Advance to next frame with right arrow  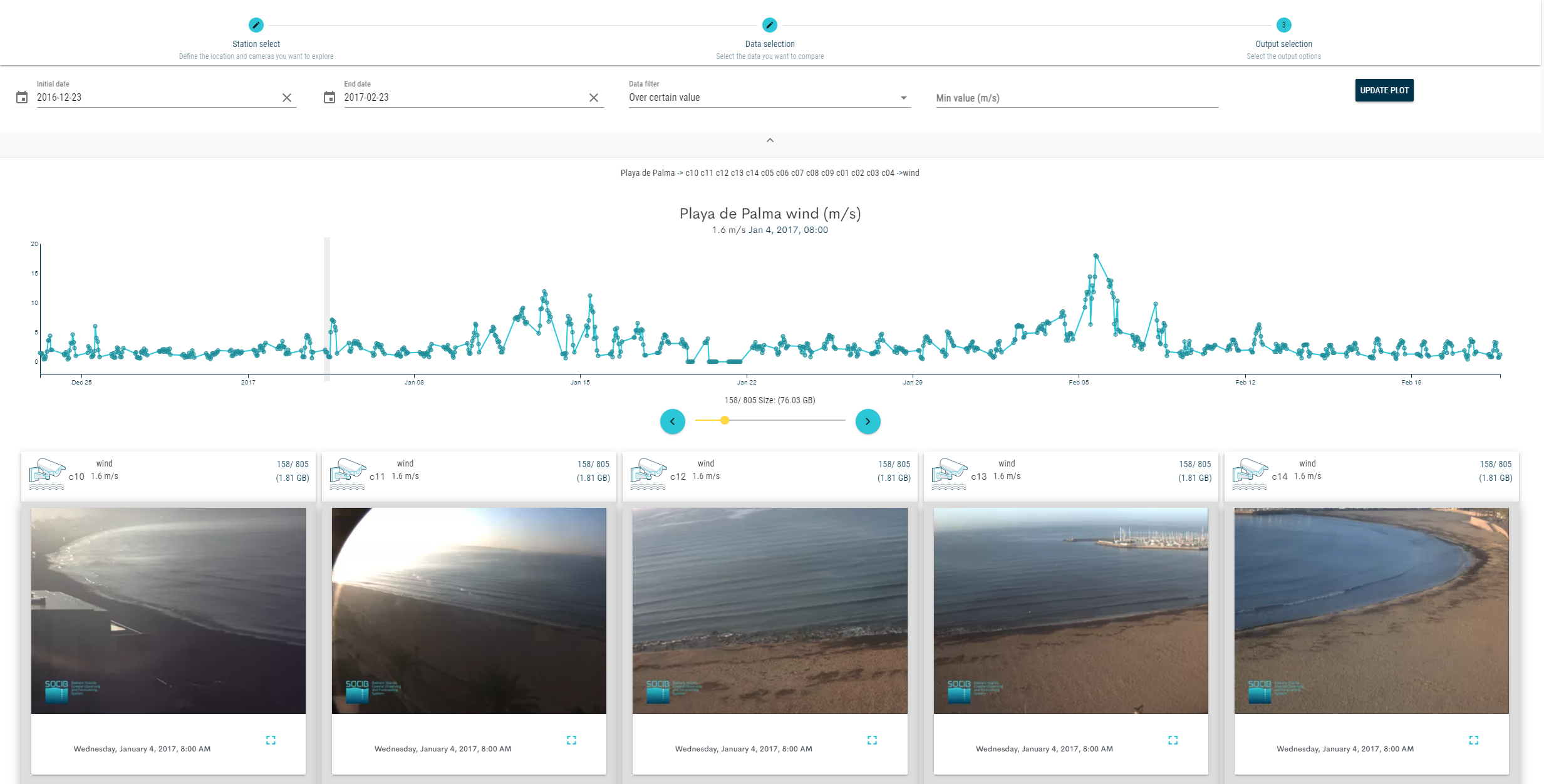click(868, 421)
